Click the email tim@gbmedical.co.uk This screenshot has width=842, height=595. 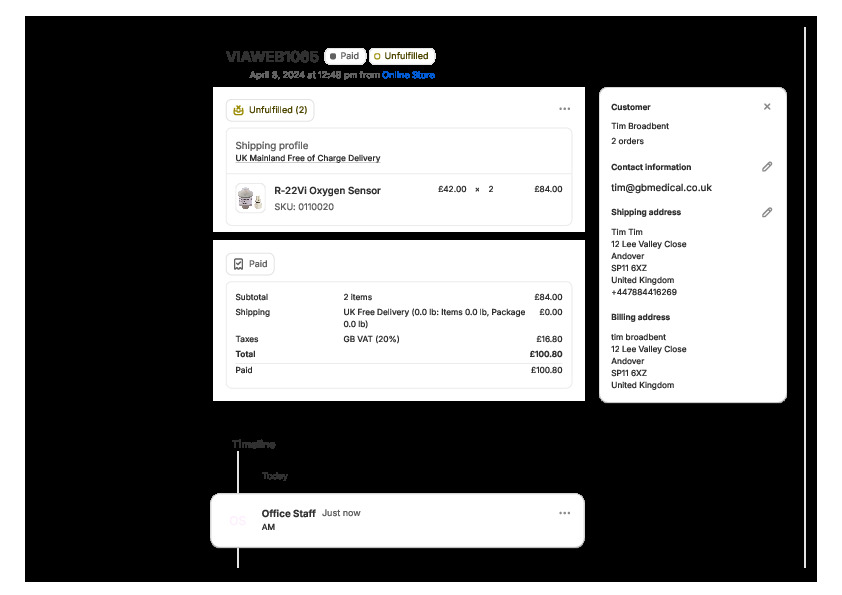pos(661,187)
